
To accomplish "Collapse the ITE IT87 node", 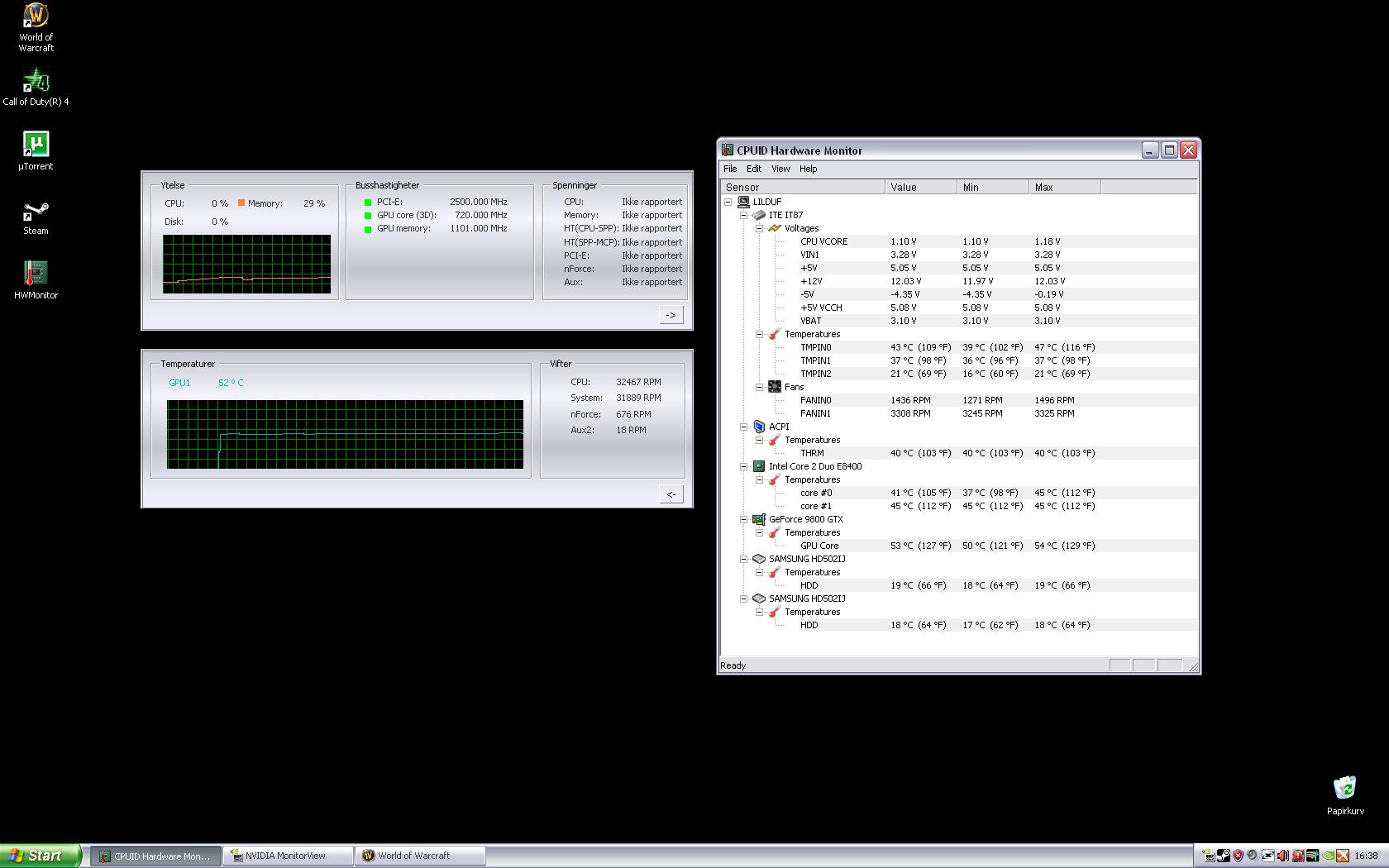I will 744,215.
